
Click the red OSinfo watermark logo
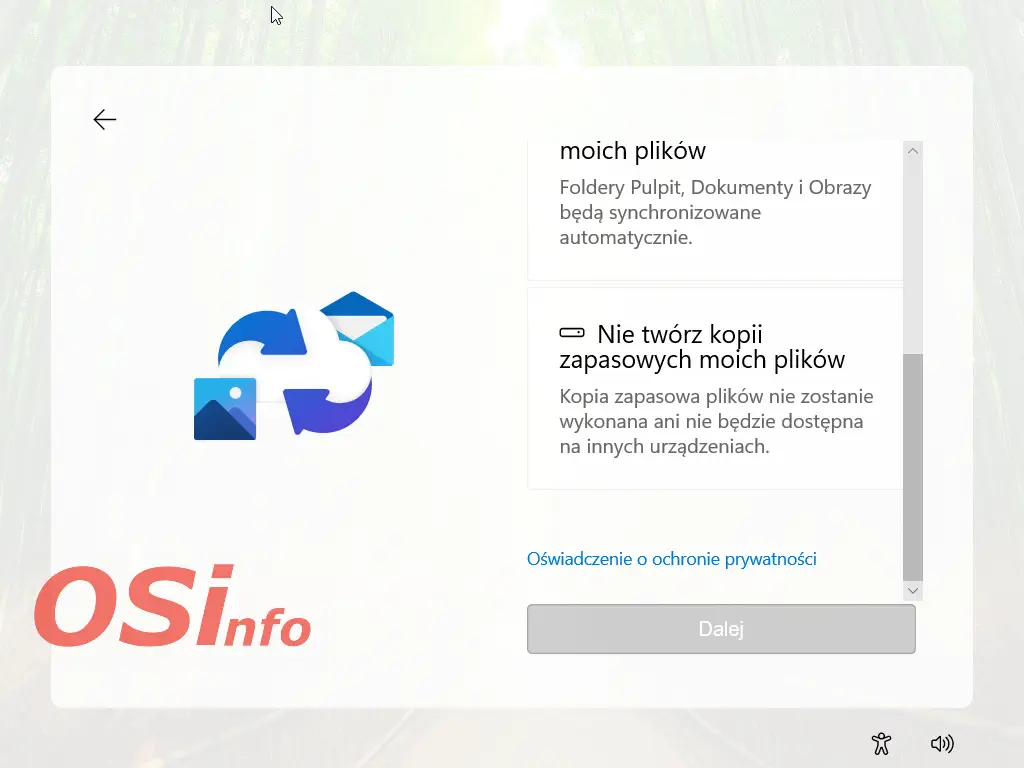[172, 606]
